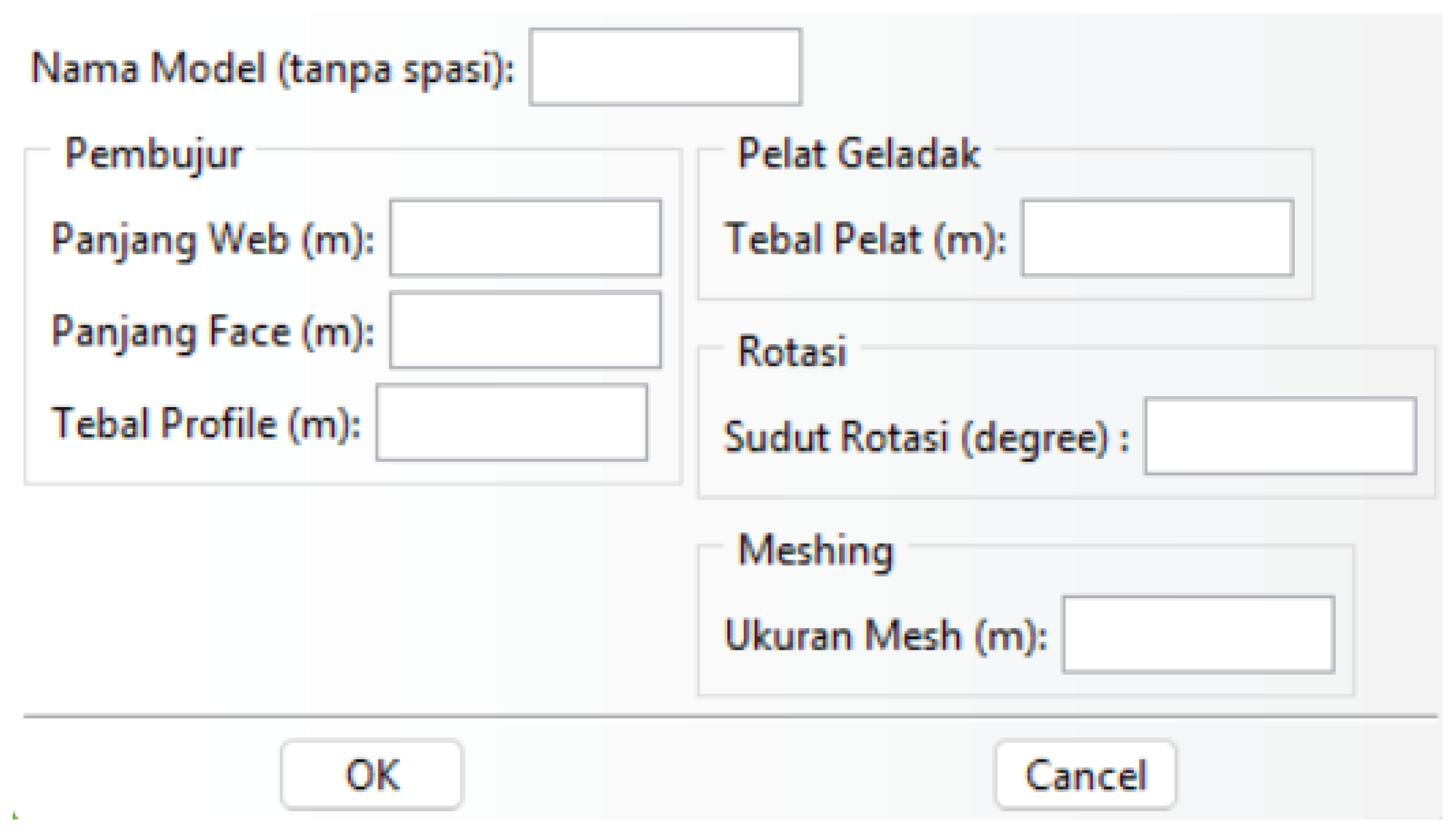This screenshot has height=836, width=1456.
Task: Click the Pembujur group heading
Action: [x=153, y=154]
